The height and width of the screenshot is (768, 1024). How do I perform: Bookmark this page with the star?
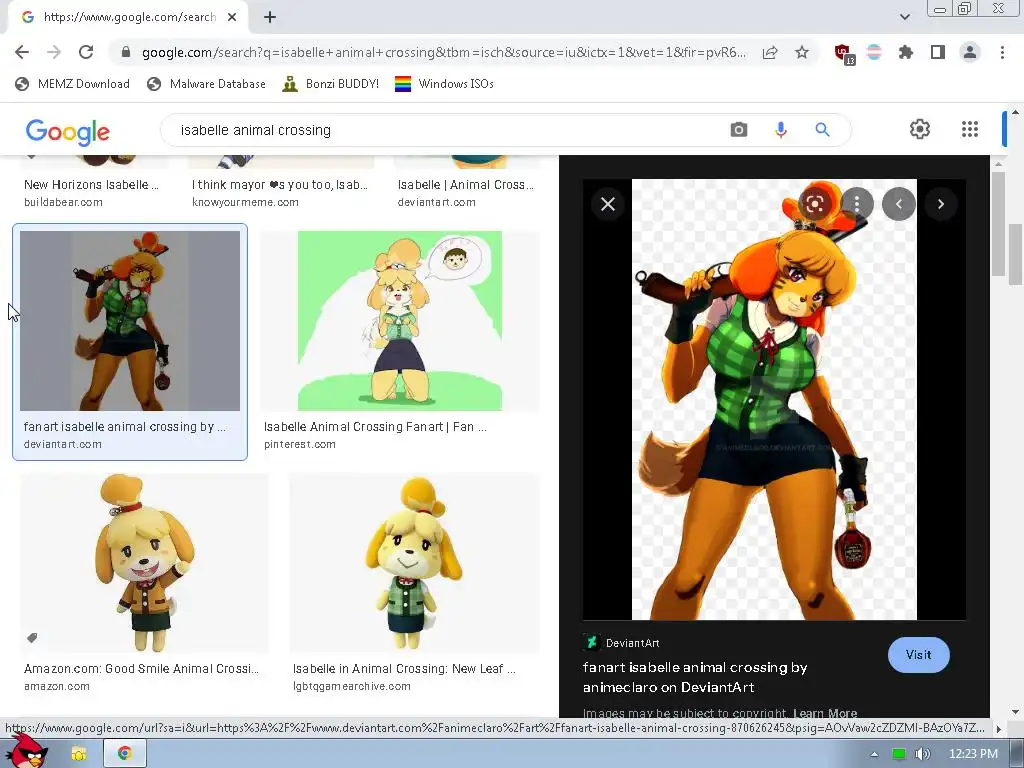[802, 52]
